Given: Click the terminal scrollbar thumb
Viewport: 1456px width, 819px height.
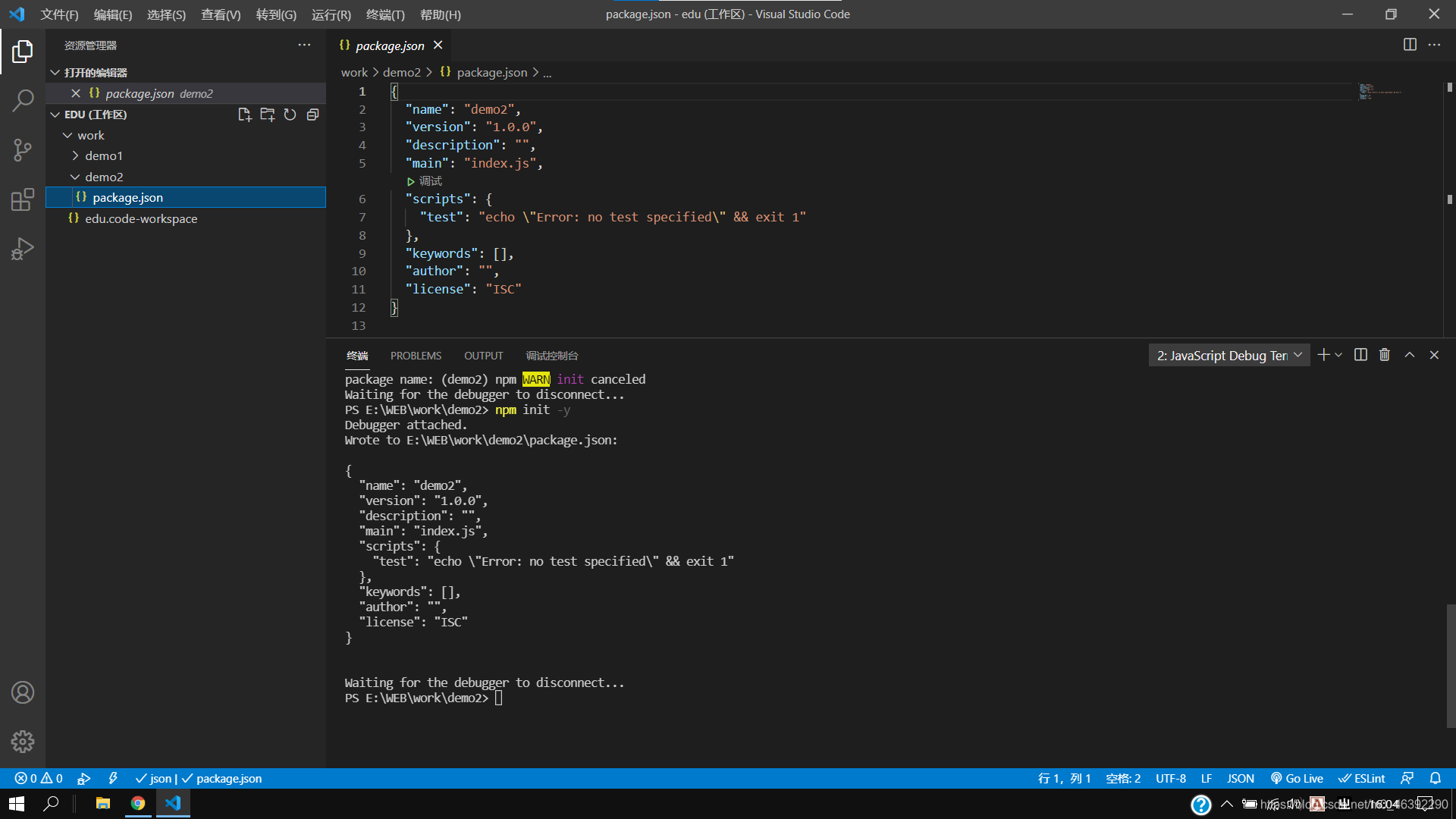Looking at the screenshot, I should coord(1450,666).
